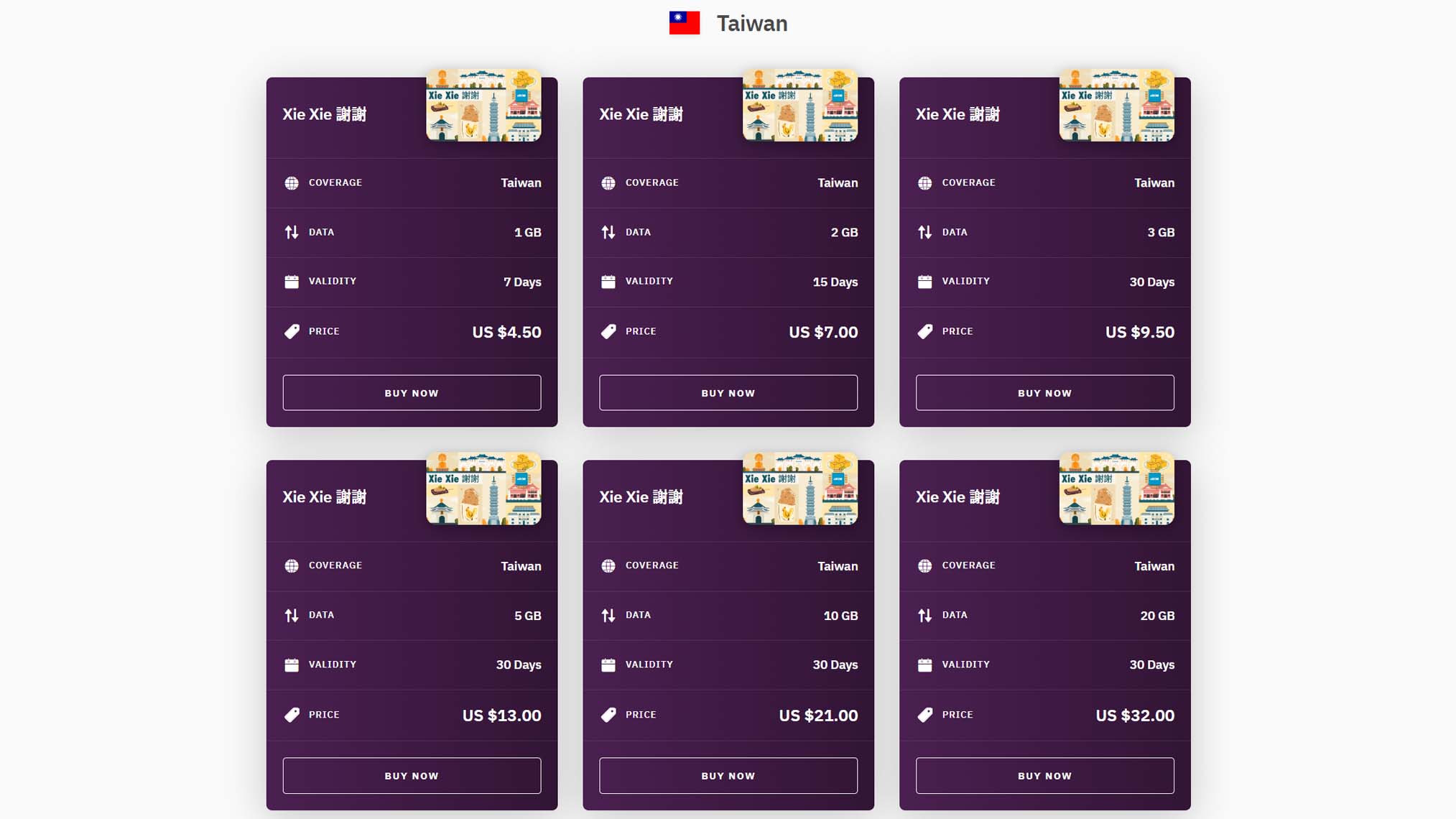Buy the 20 GB US $32.00 plan
This screenshot has height=819, width=1456.
tap(1045, 776)
